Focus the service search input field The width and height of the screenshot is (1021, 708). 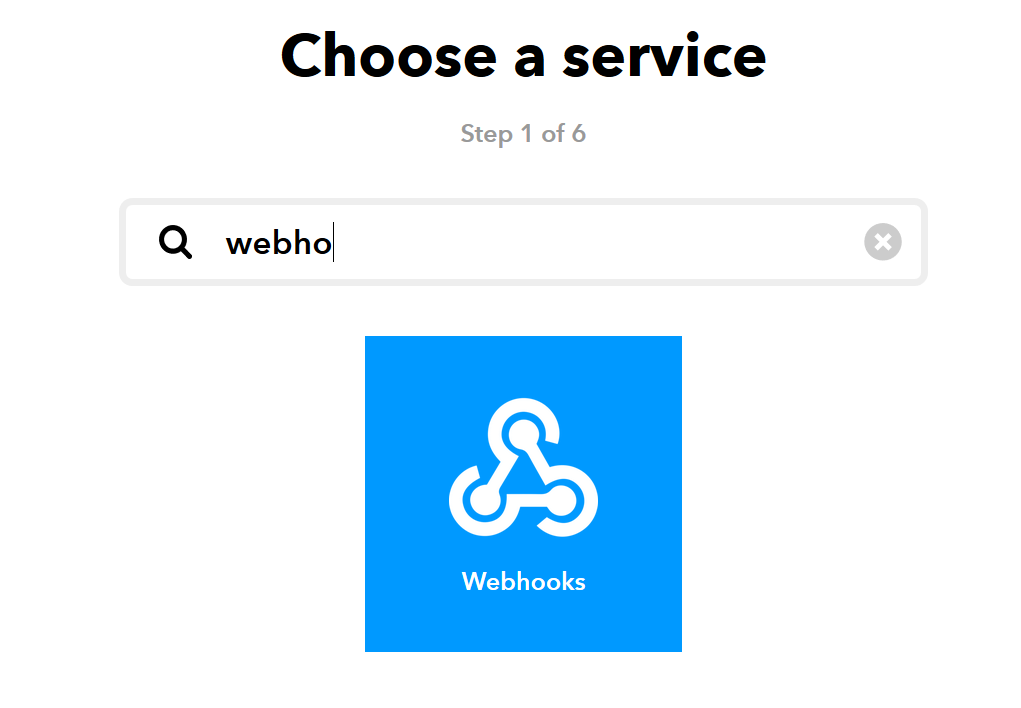pyautogui.click(x=600, y=242)
